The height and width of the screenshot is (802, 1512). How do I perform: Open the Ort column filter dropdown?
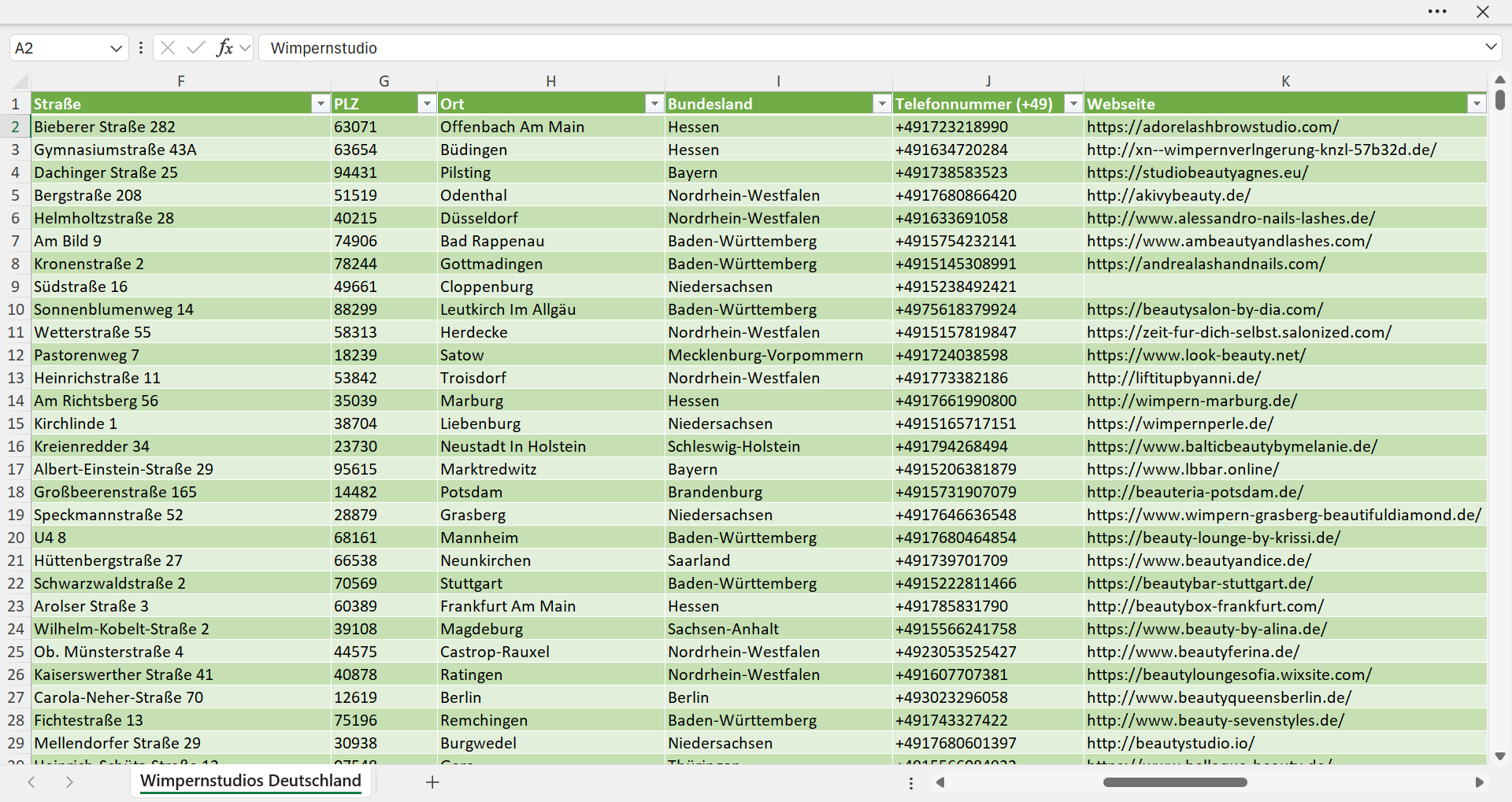(654, 104)
